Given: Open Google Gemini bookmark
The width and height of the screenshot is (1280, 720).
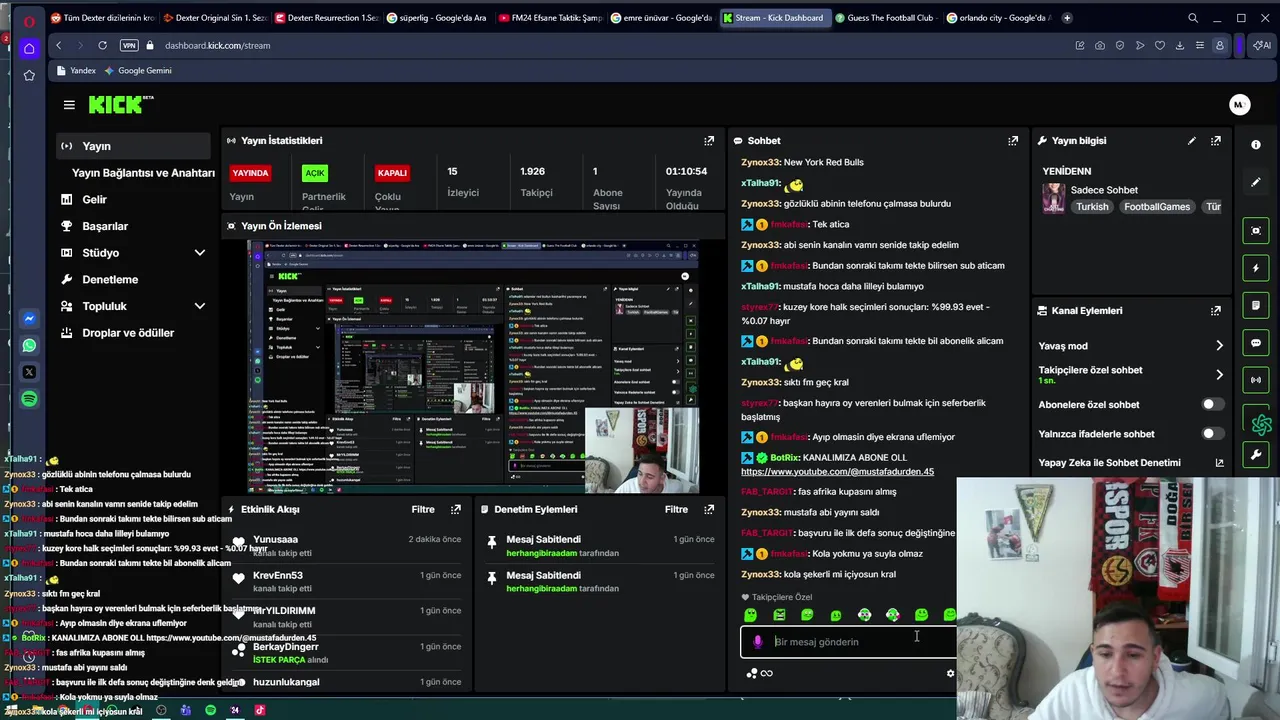Looking at the screenshot, I should (138, 71).
